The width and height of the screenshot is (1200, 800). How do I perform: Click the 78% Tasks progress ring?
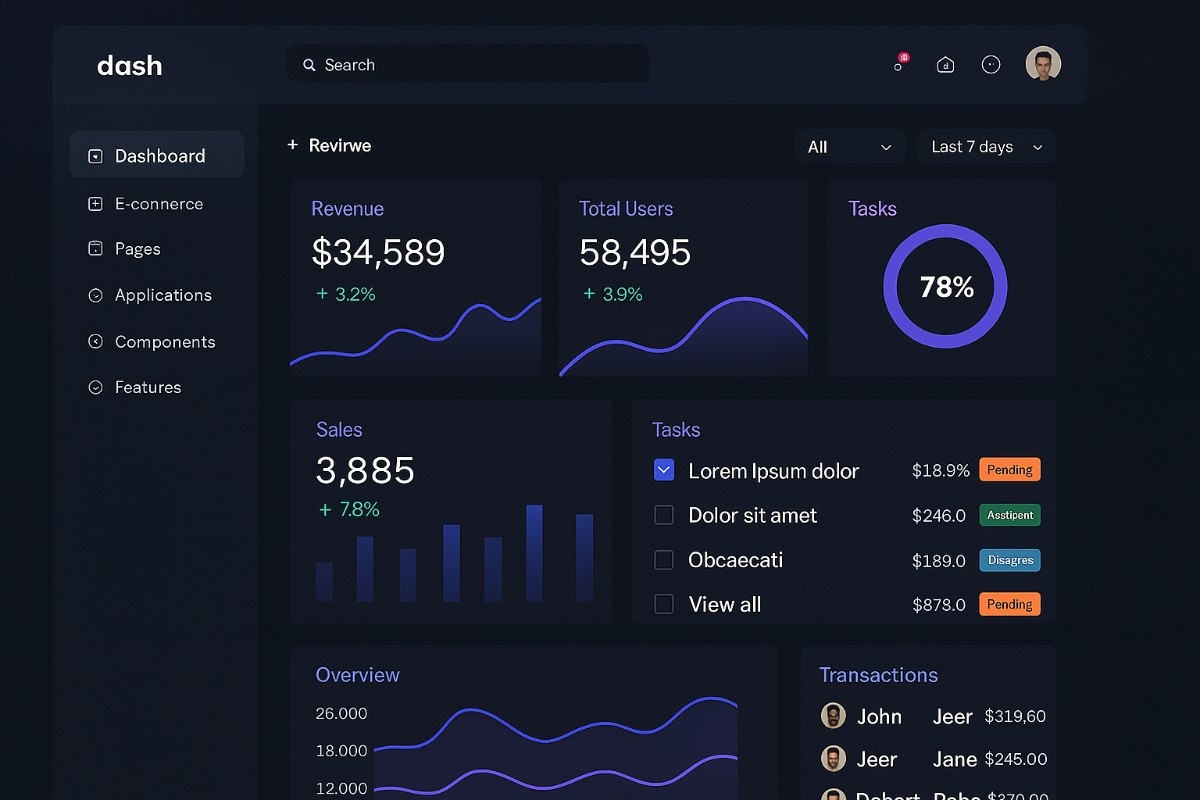tap(944, 287)
